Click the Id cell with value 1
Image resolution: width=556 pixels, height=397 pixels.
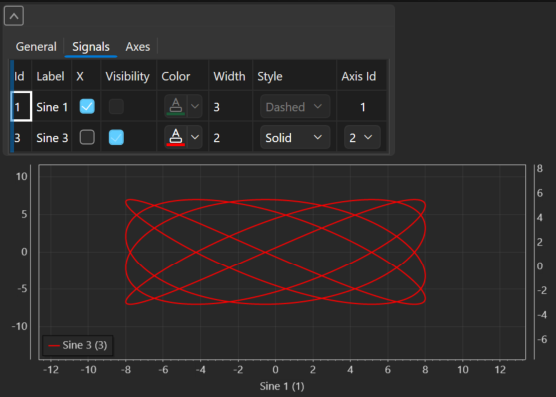[x=21, y=106]
